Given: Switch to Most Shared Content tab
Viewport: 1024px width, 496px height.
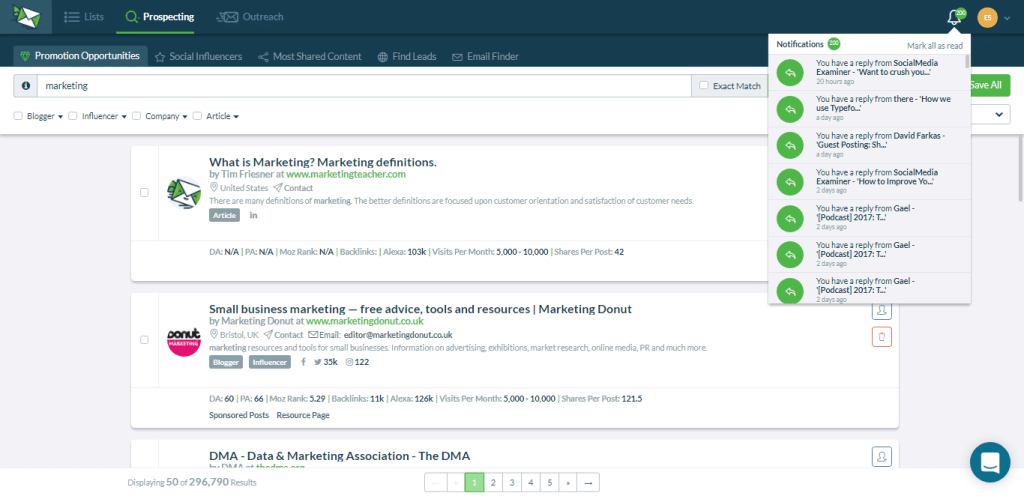Looking at the screenshot, I should click(310, 57).
